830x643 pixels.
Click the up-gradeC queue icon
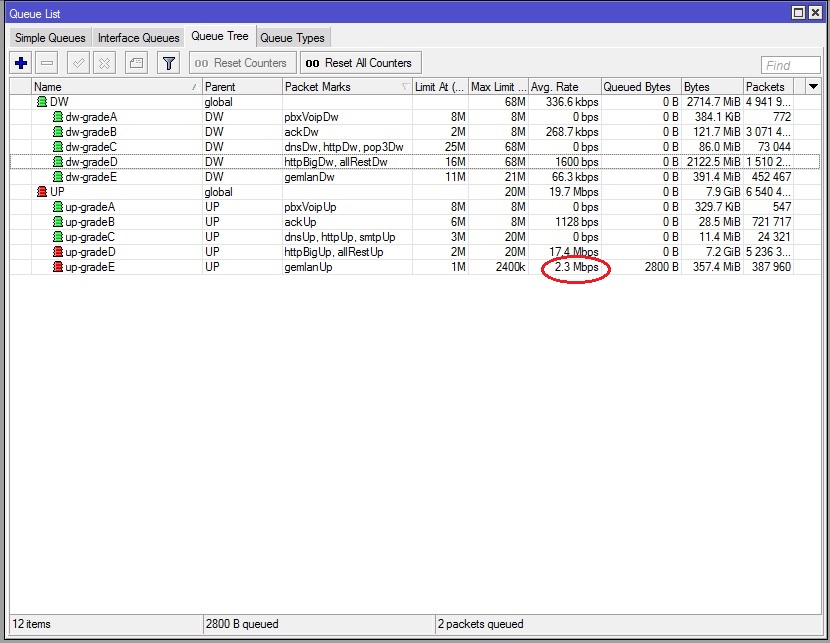pos(58,237)
